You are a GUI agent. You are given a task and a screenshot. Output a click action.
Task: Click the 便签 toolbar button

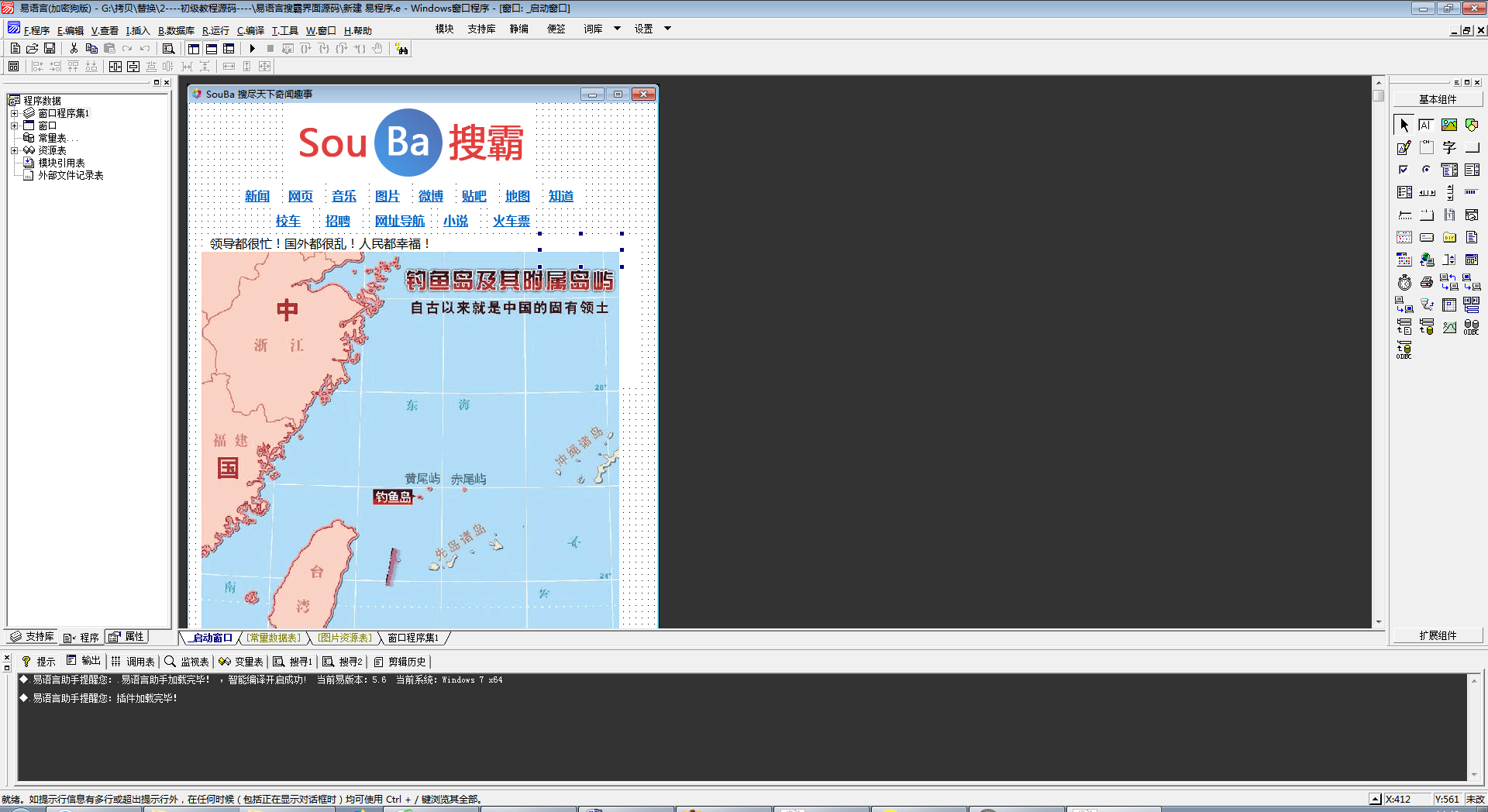pyautogui.click(x=556, y=29)
